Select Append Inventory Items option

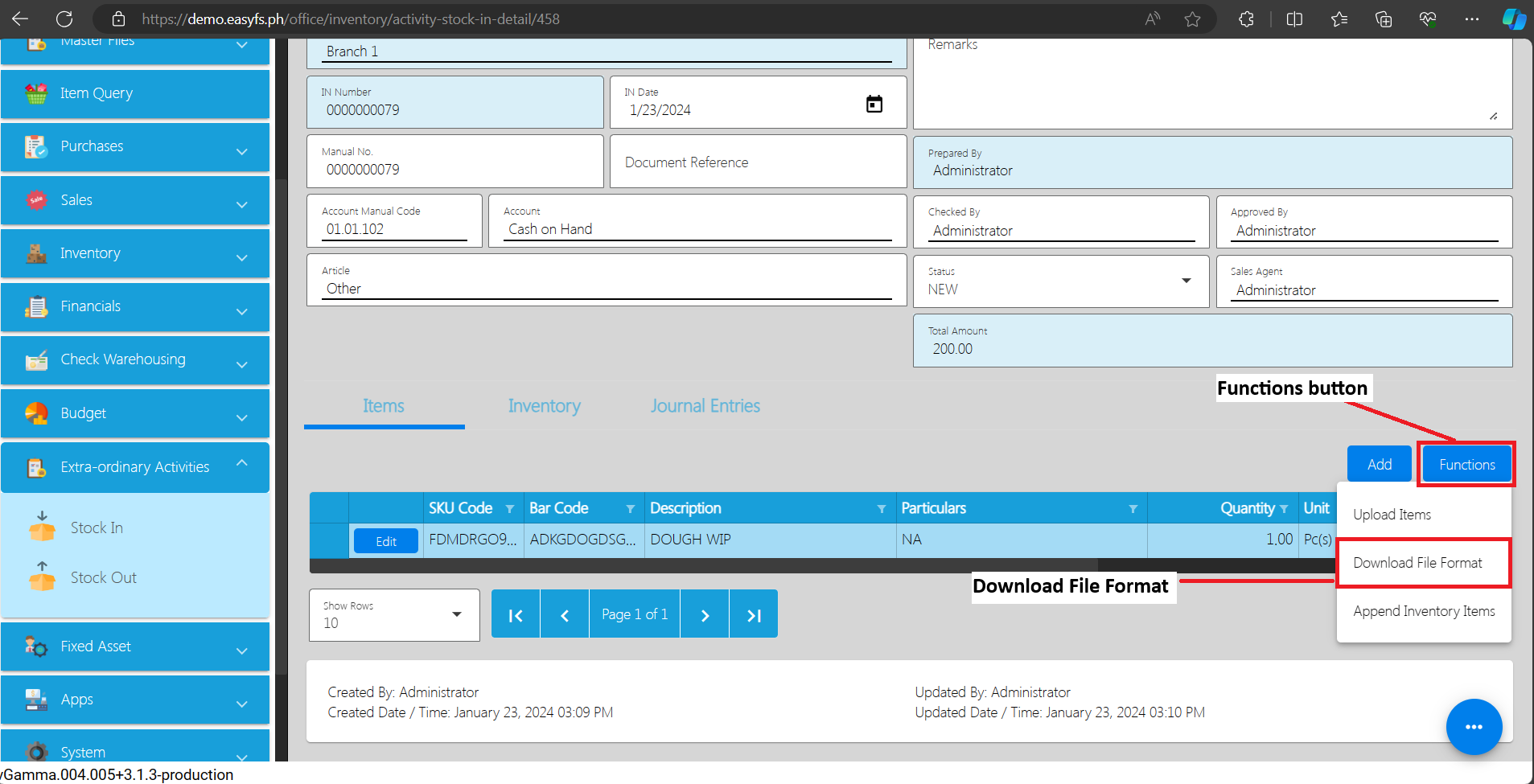pos(1424,611)
